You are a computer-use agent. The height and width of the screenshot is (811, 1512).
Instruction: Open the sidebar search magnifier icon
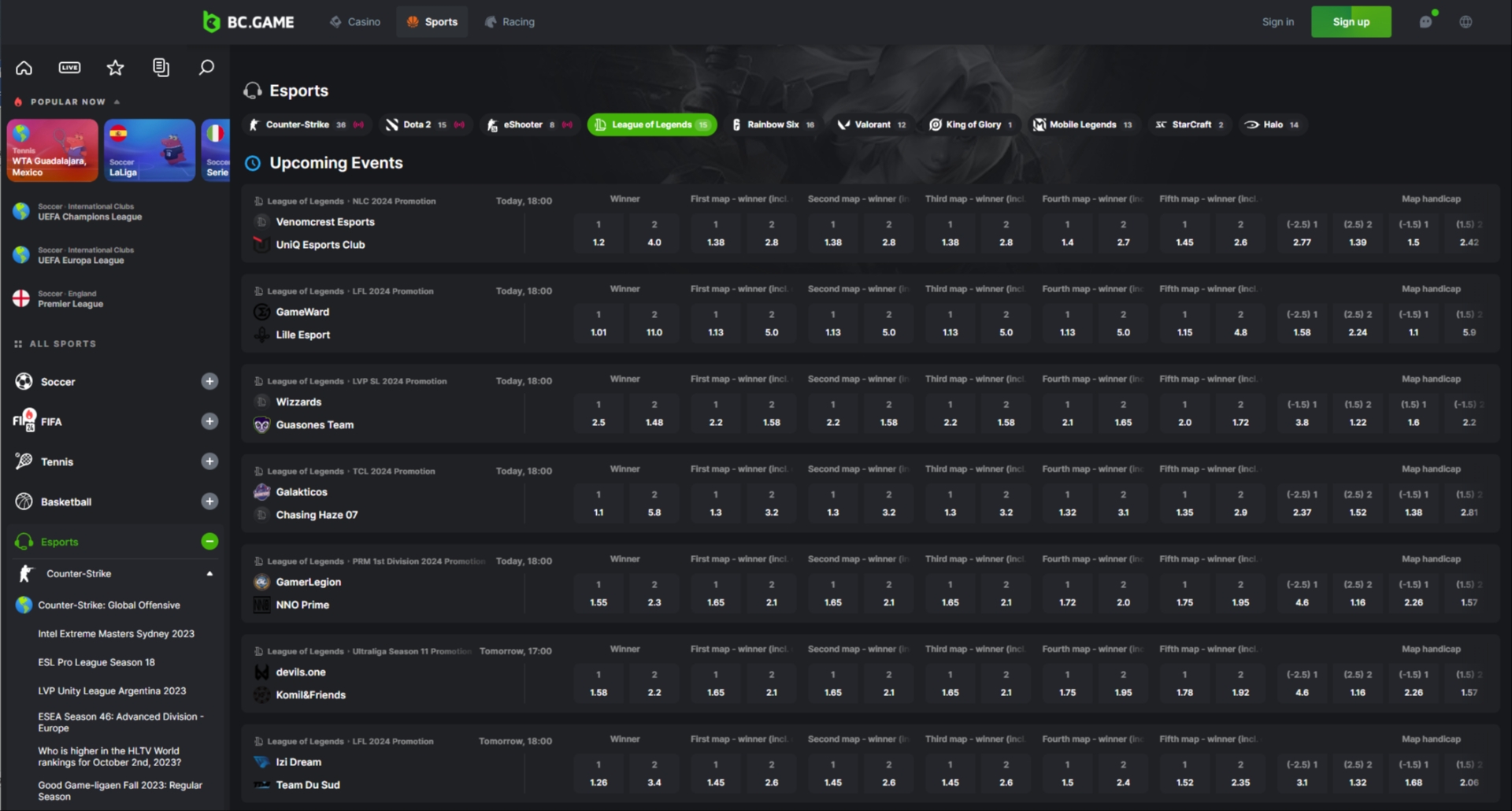click(206, 68)
